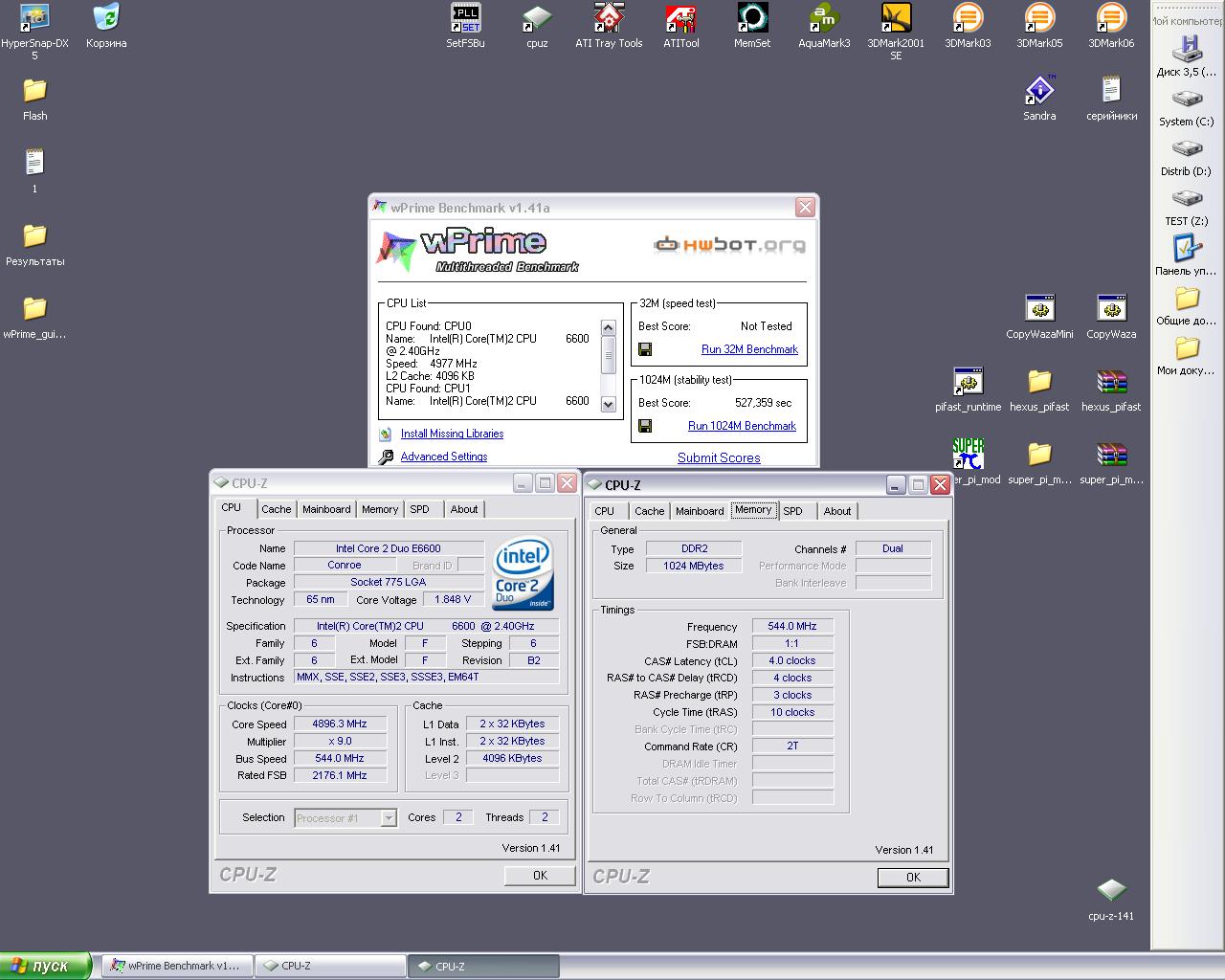The image size is (1225, 980).
Task: Click the Submit Scores link
Action: pyautogui.click(x=719, y=457)
